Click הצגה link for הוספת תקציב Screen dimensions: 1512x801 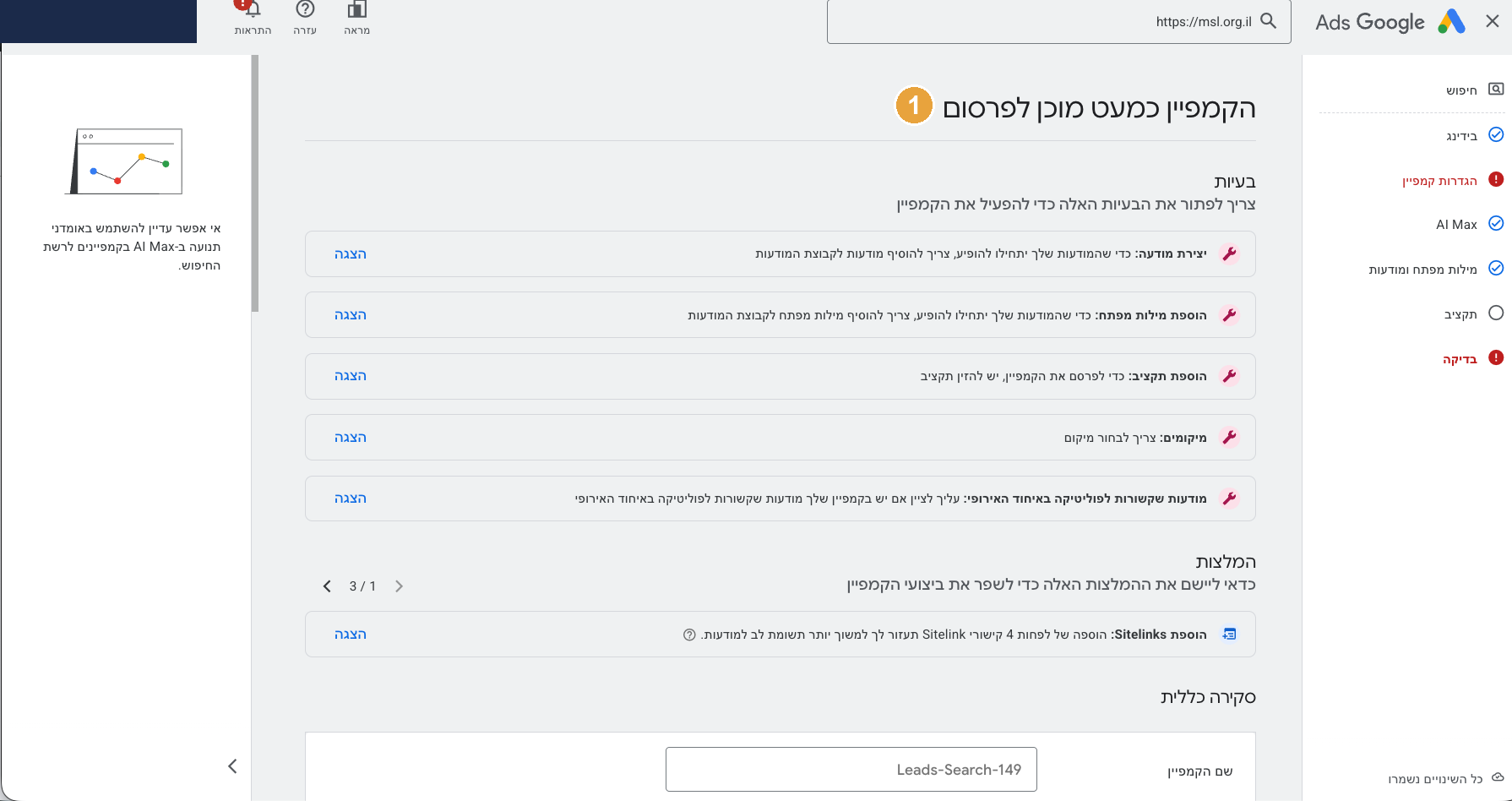point(351,376)
